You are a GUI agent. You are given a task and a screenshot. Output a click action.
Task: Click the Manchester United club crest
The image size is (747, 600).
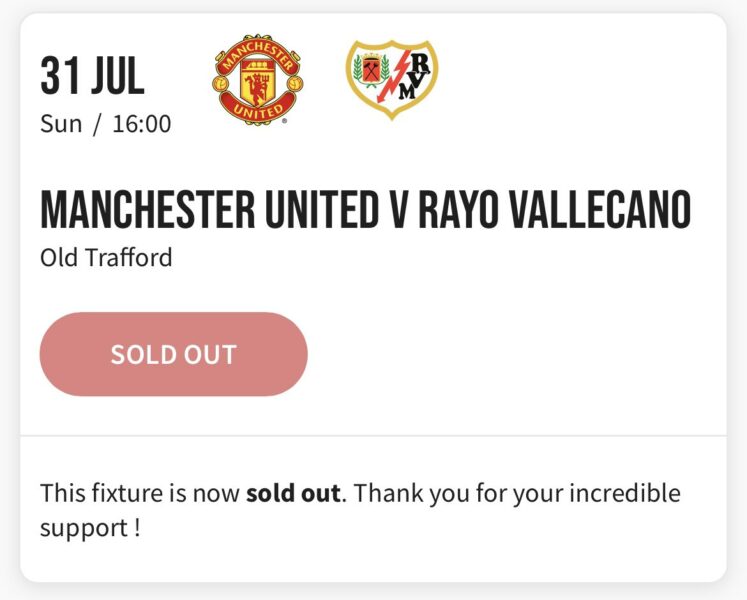coord(258,80)
